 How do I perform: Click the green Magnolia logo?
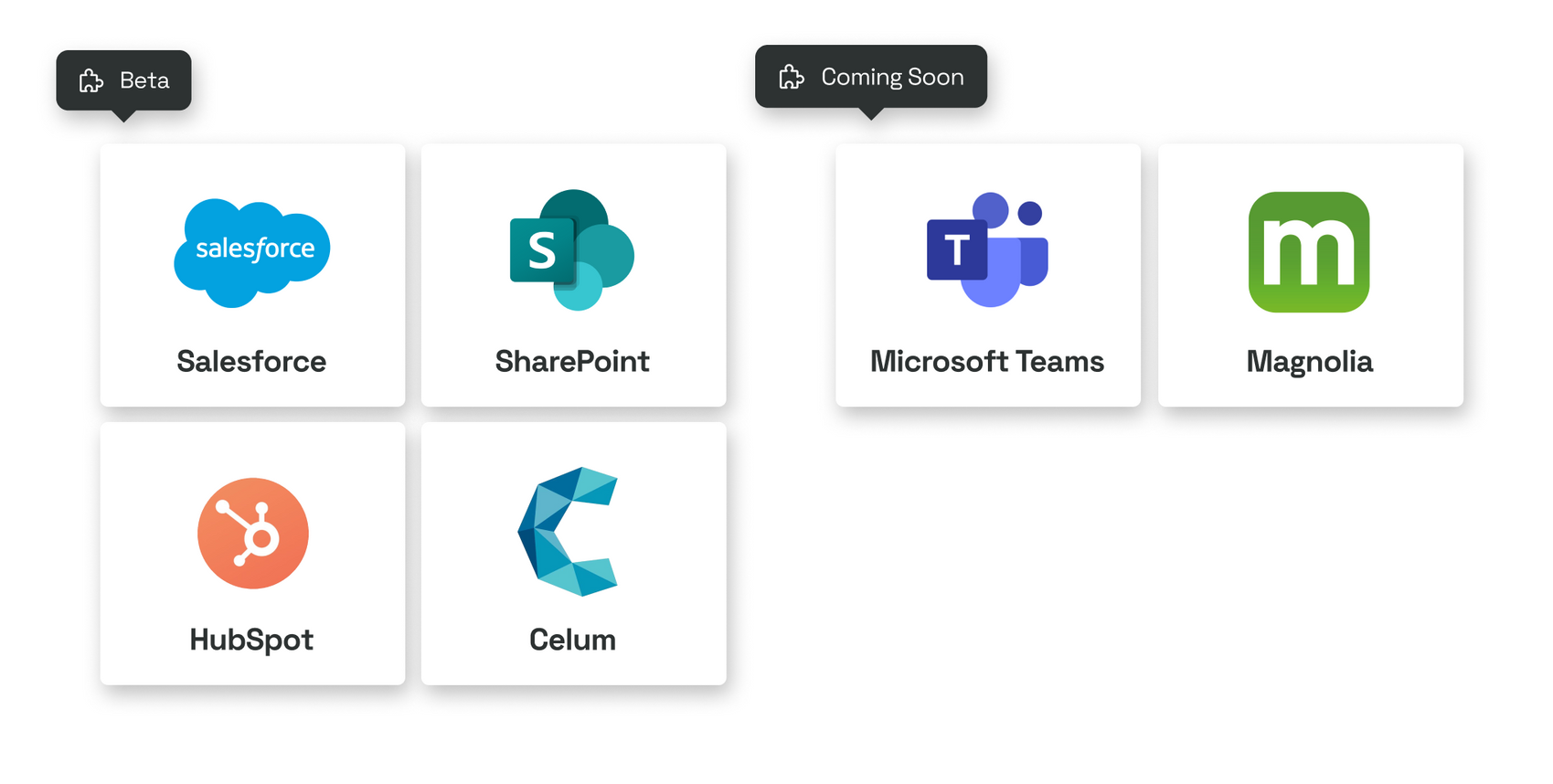[1309, 252]
